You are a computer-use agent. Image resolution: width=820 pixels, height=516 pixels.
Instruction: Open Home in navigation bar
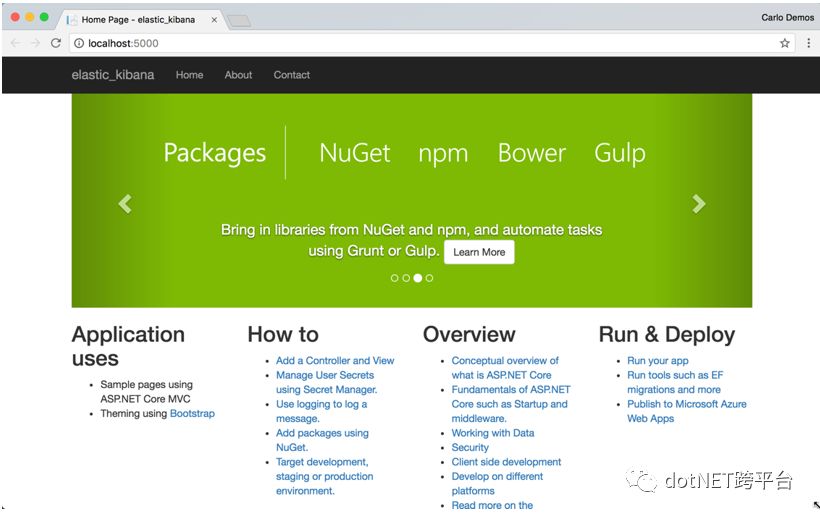[189, 75]
